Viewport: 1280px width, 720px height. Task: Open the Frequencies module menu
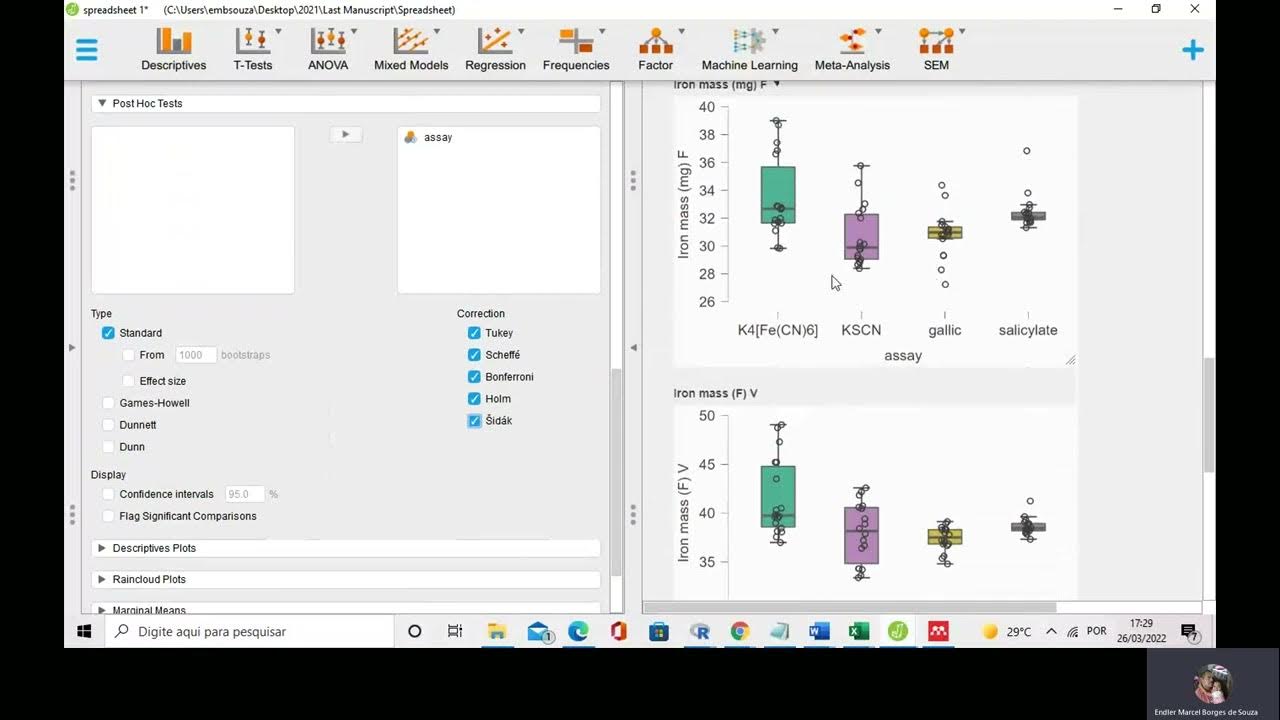click(576, 49)
